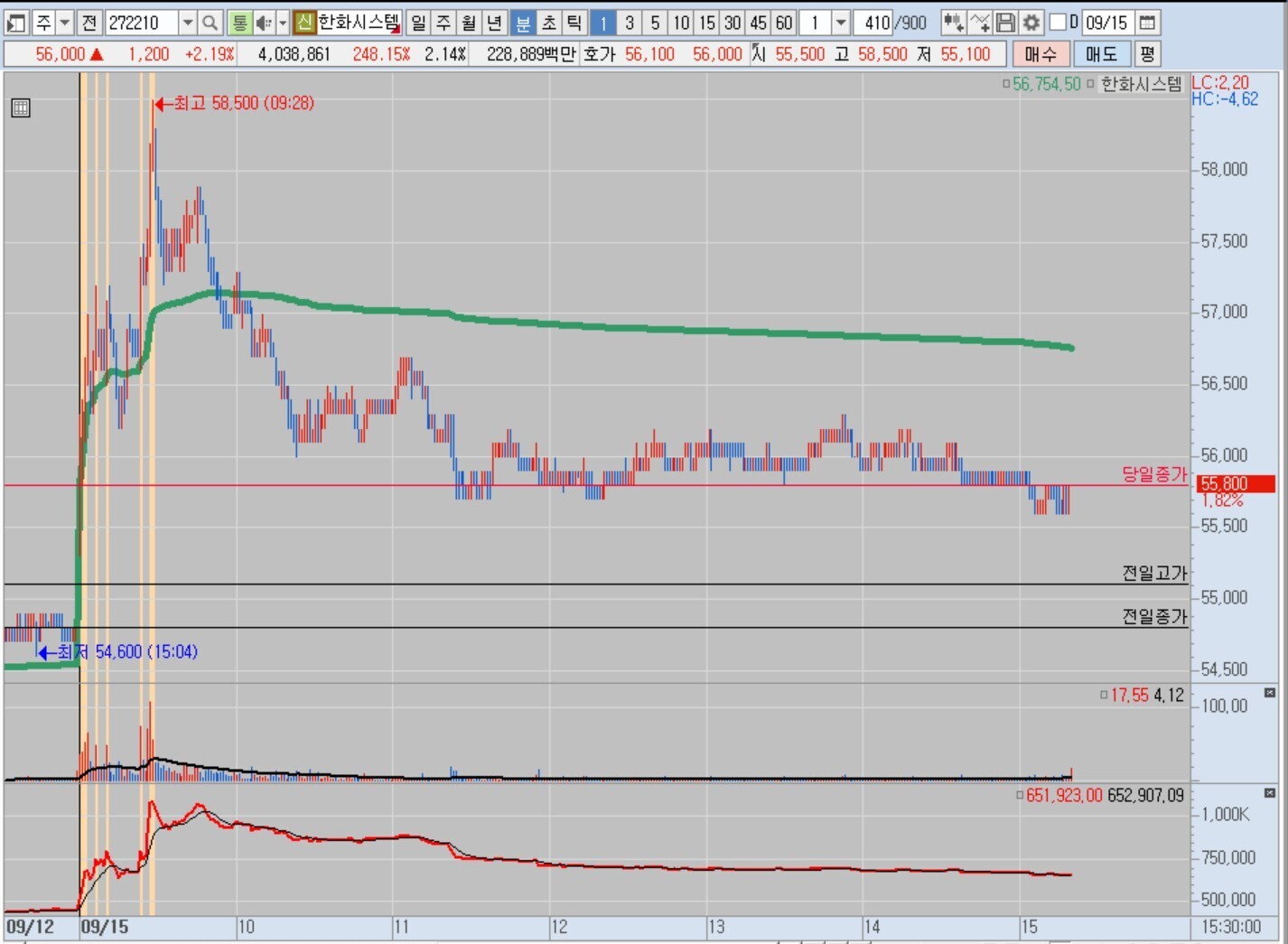Click the add candlestick indicator icon
This screenshot has height=944, width=1288.
[953, 23]
